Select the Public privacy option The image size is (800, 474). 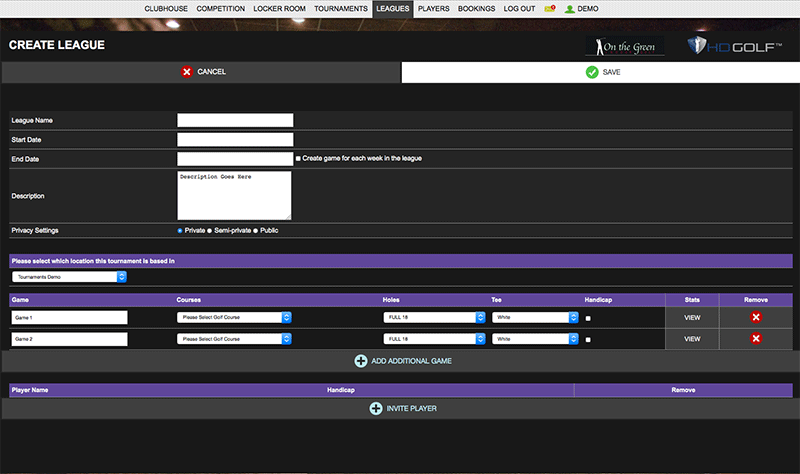pyautogui.click(x=255, y=231)
